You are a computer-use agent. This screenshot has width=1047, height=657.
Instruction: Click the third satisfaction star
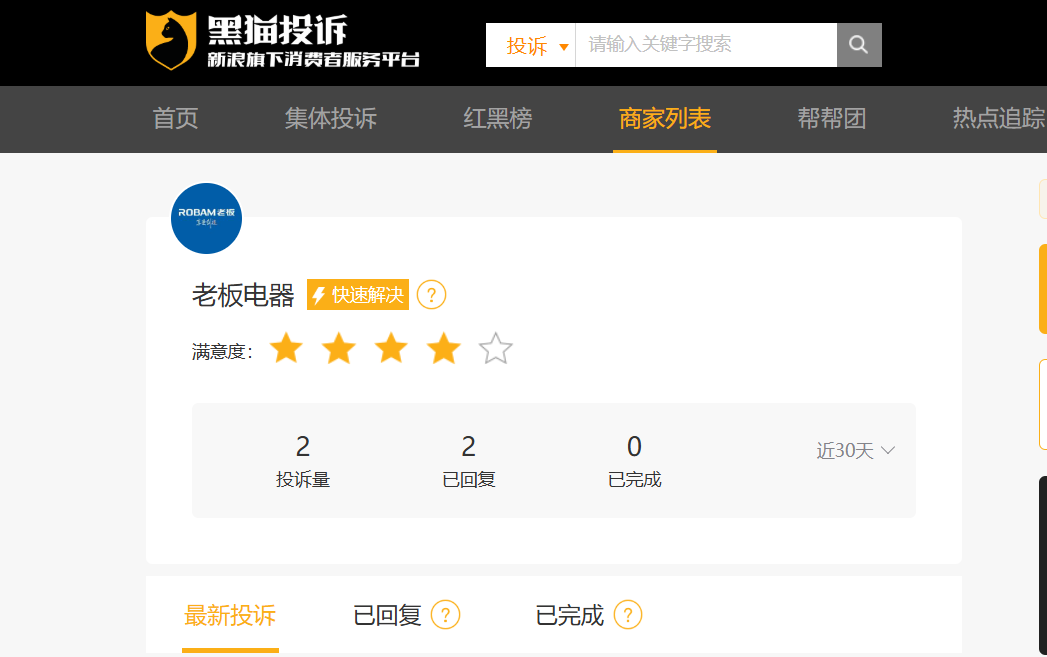pos(391,348)
